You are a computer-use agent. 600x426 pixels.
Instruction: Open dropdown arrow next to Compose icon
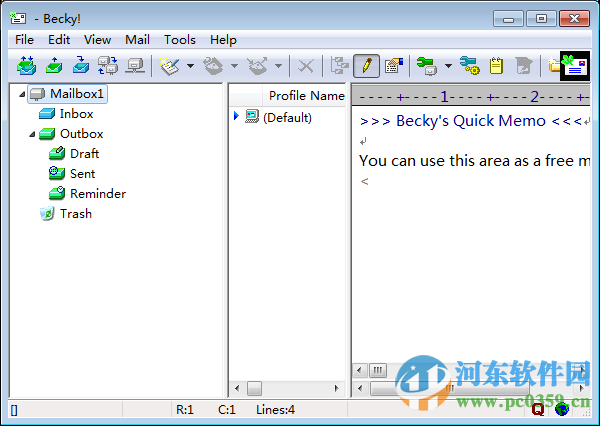(x=190, y=66)
